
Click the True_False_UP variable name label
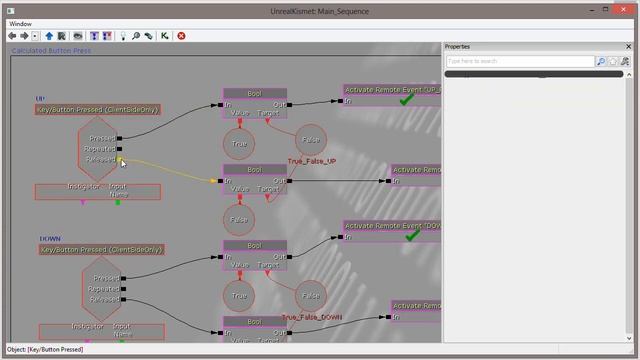312,161
